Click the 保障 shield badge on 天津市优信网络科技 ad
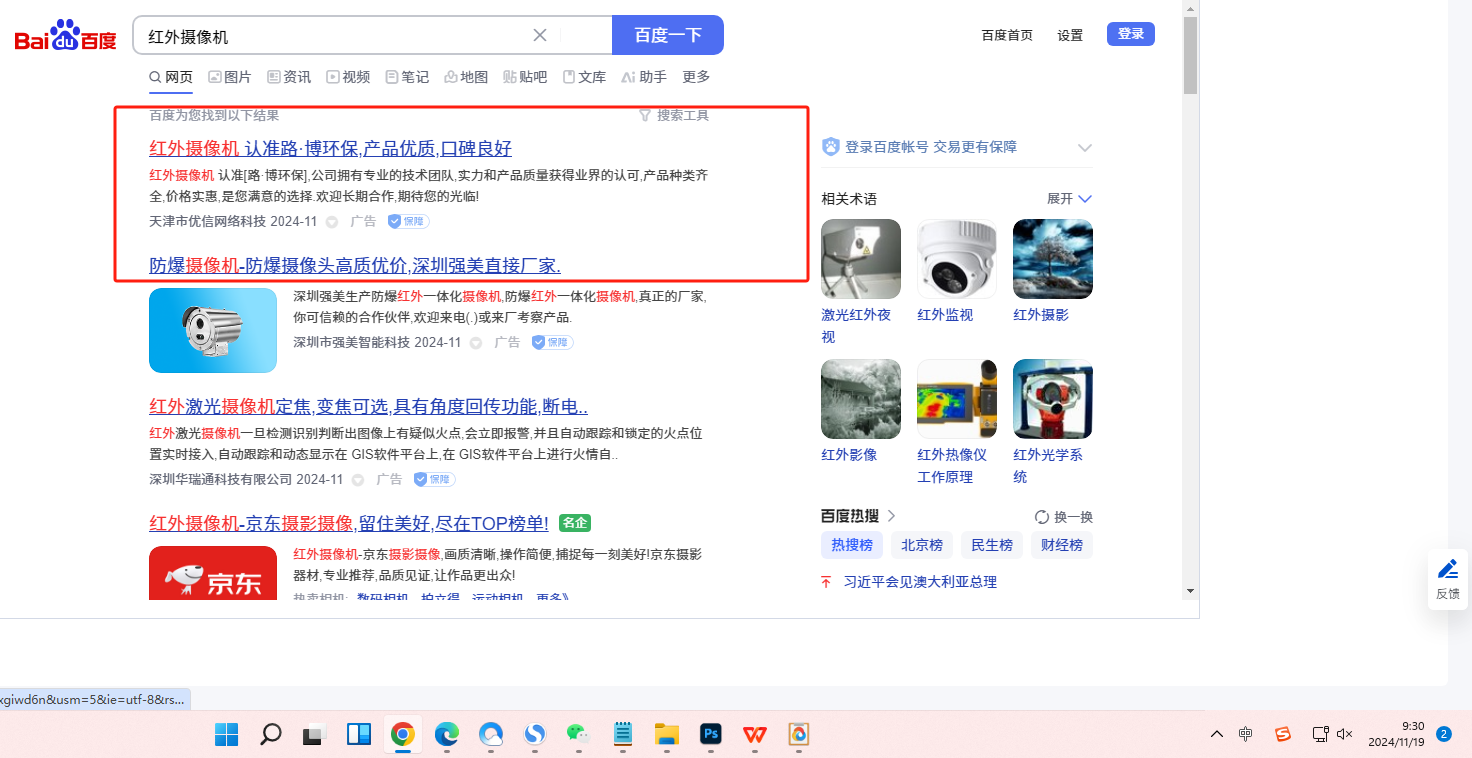 point(408,221)
